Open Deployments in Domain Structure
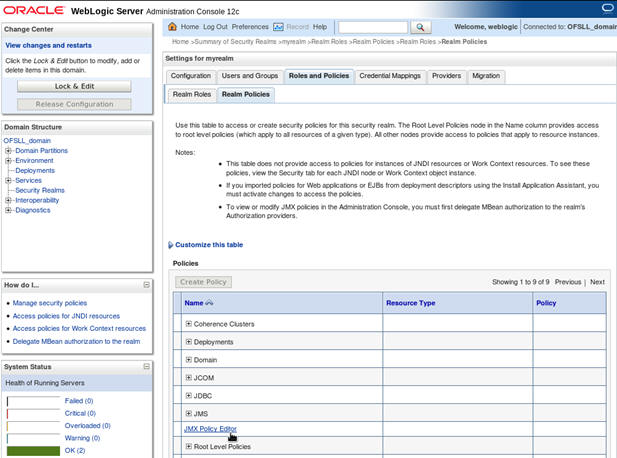Image resolution: width=617 pixels, height=458 pixels. pos(35,170)
